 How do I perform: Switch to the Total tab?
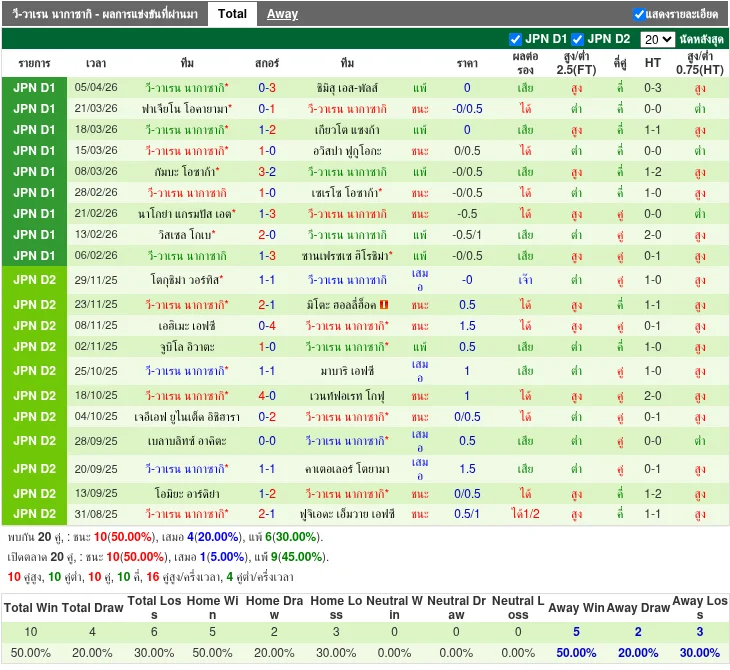pyautogui.click(x=232, y=14)
